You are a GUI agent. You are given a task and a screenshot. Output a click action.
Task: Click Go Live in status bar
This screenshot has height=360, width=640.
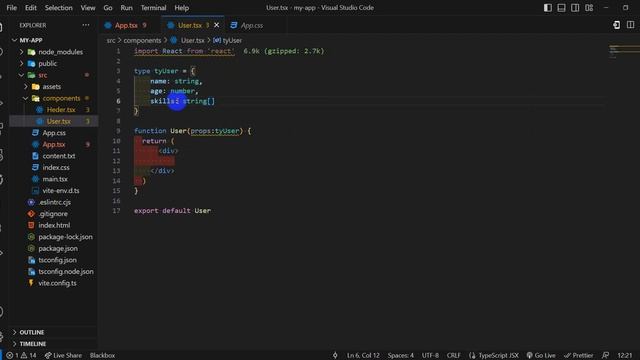(x=541, y=356)
